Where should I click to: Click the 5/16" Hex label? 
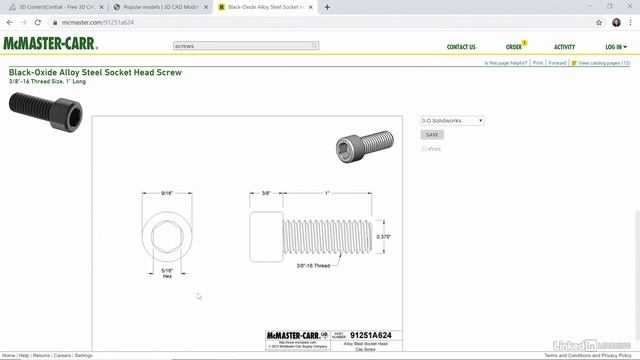click(167, 273)
